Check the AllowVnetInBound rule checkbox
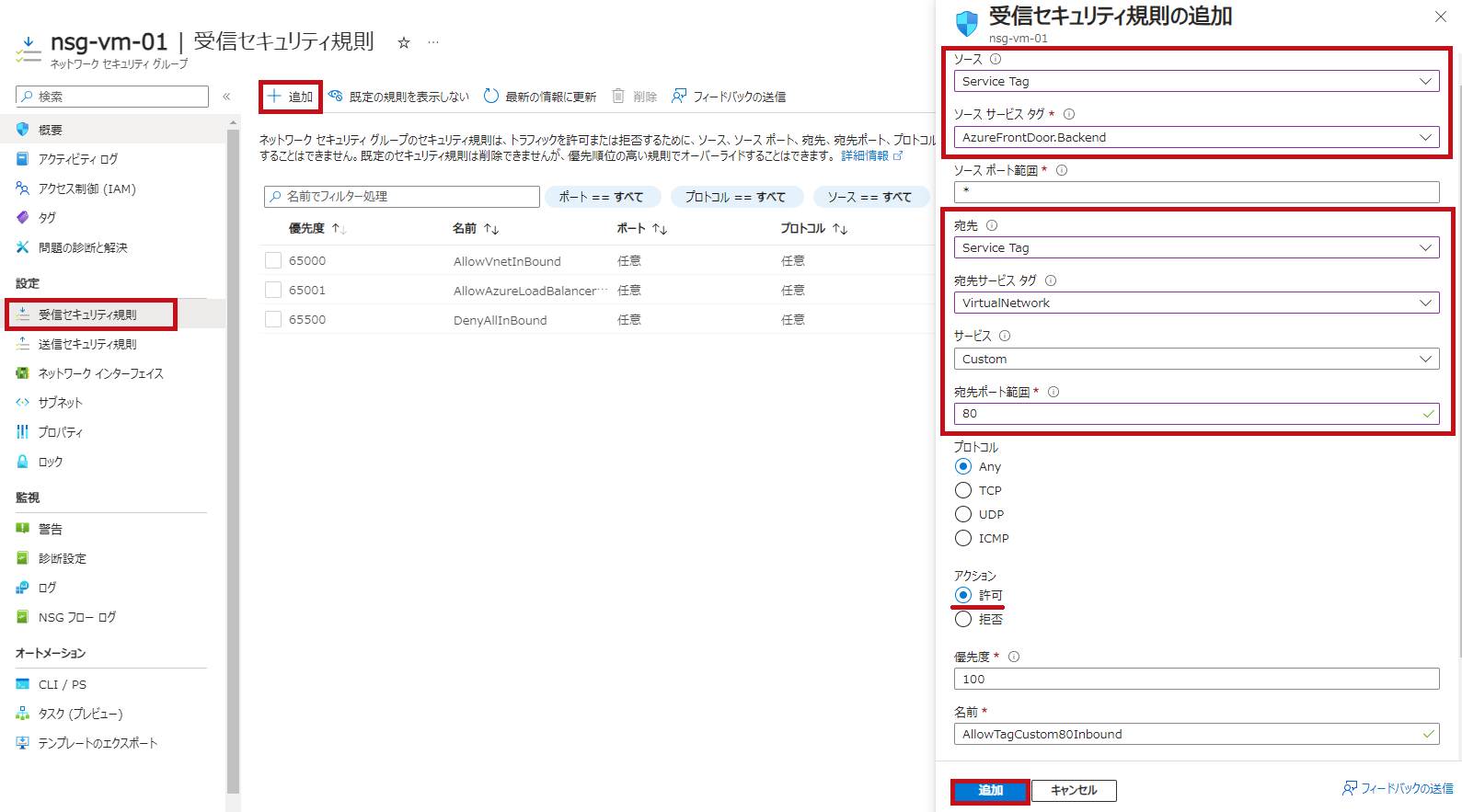 273,260
